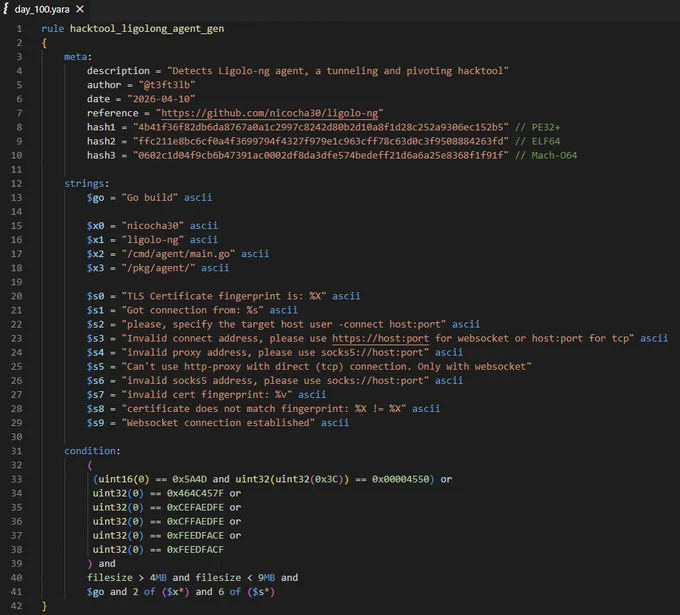This screenshot has height=615, width=680.
Task: Click the "/pkg/agent/" string
Action: pyautogui.click(x=158, y=268)
